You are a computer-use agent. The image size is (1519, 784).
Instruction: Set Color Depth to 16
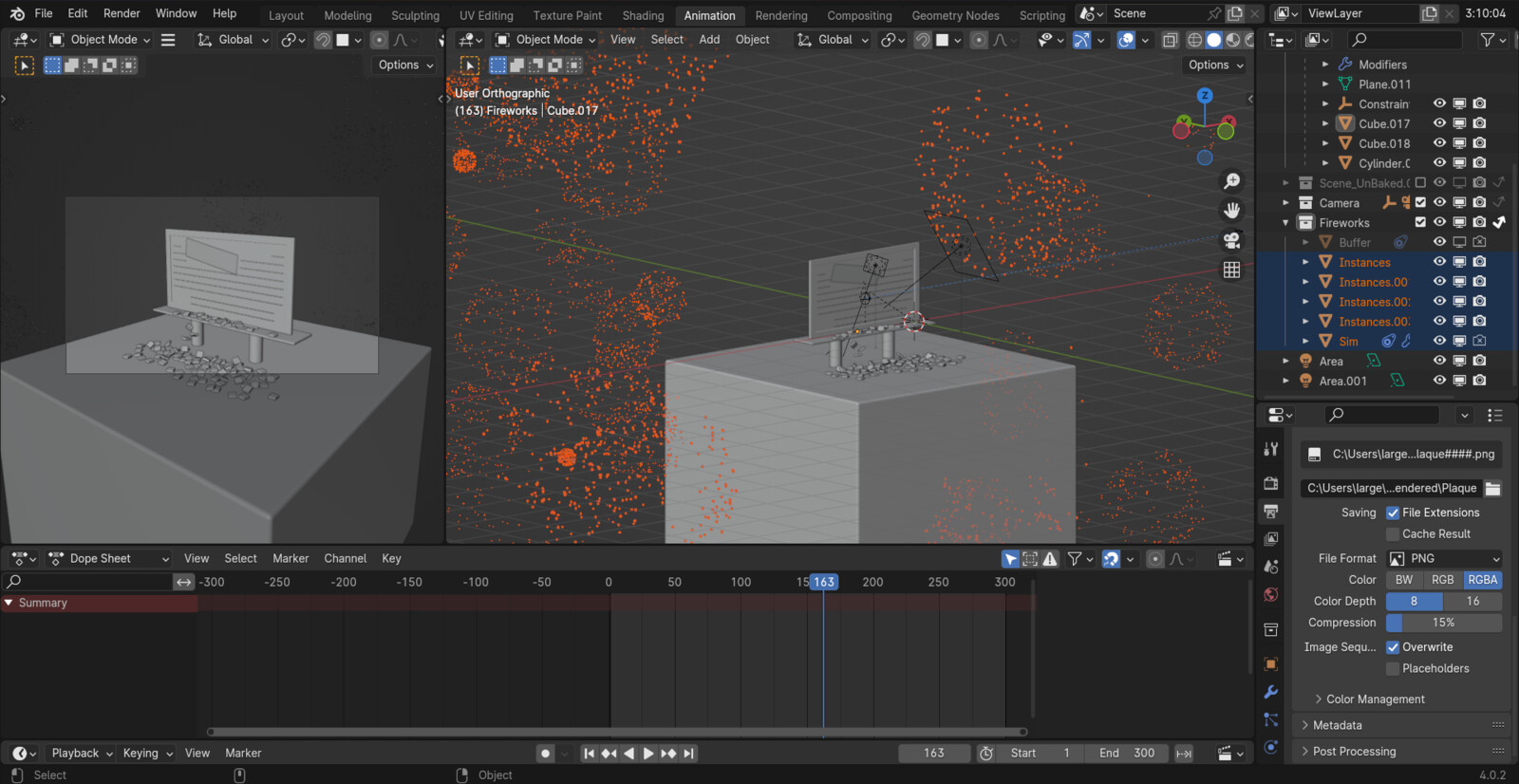coord(1472,602)
